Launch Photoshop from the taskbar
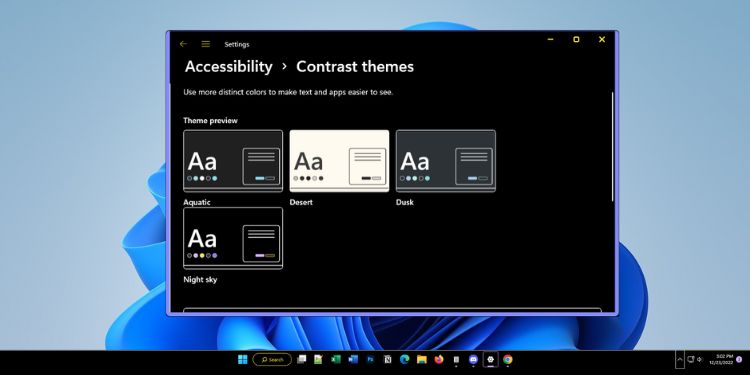The width and height of the screenshot is (750, 375). 370,359
